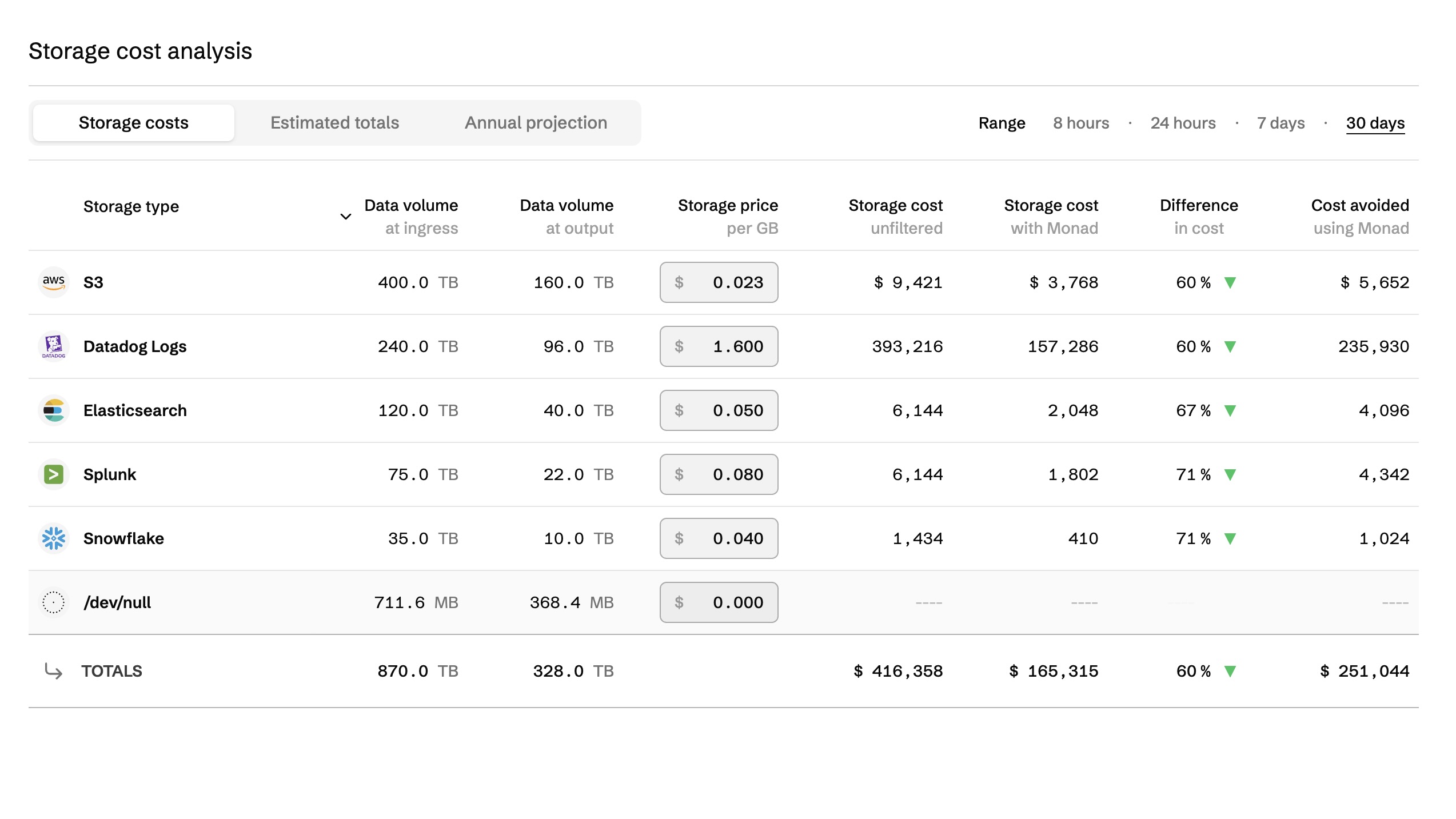Select the 8 hours range option

point(1081,122)
